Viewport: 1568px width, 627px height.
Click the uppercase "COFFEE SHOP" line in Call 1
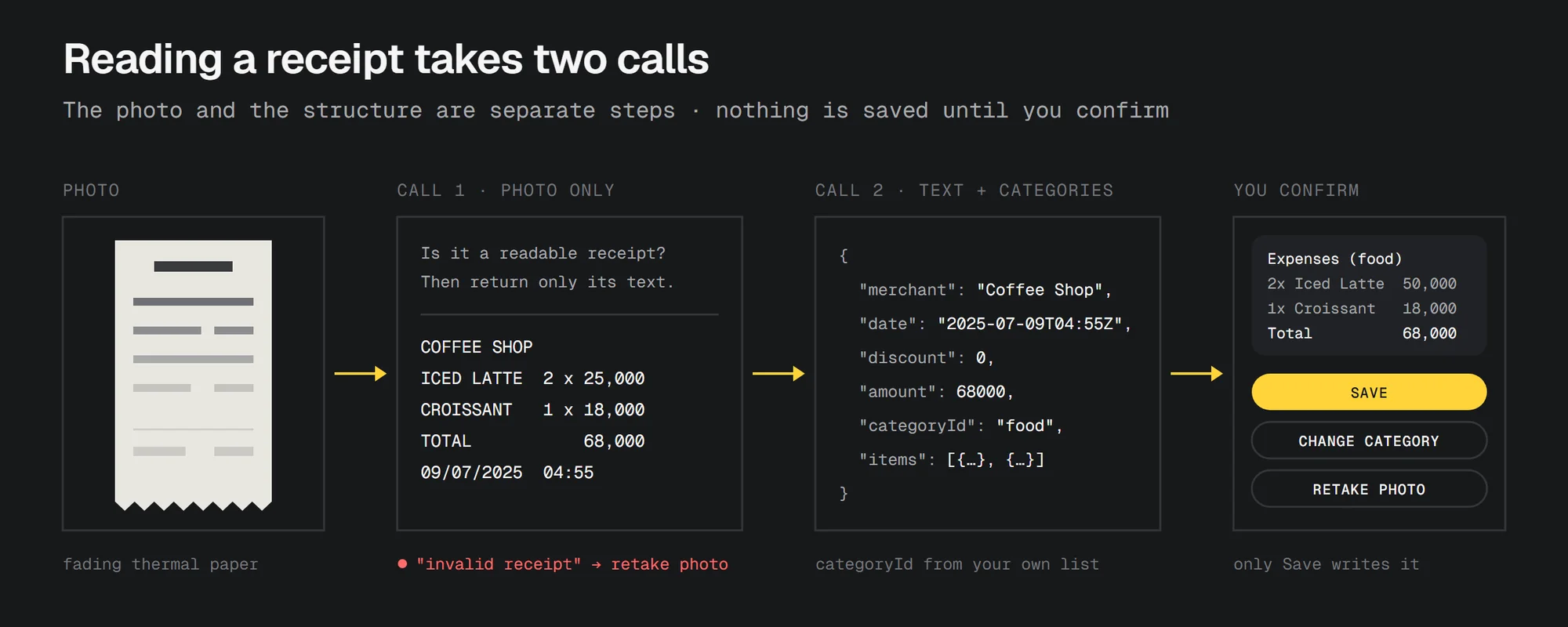[x=477, y=347]
